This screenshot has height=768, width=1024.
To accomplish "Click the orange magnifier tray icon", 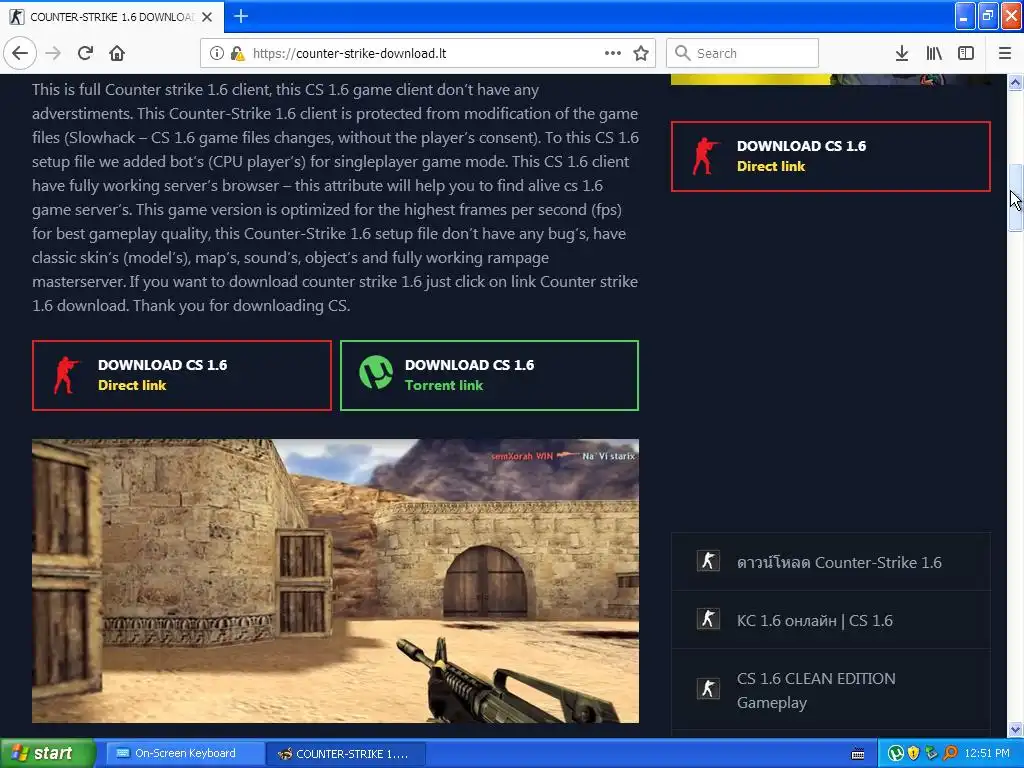I will [950, 754].
